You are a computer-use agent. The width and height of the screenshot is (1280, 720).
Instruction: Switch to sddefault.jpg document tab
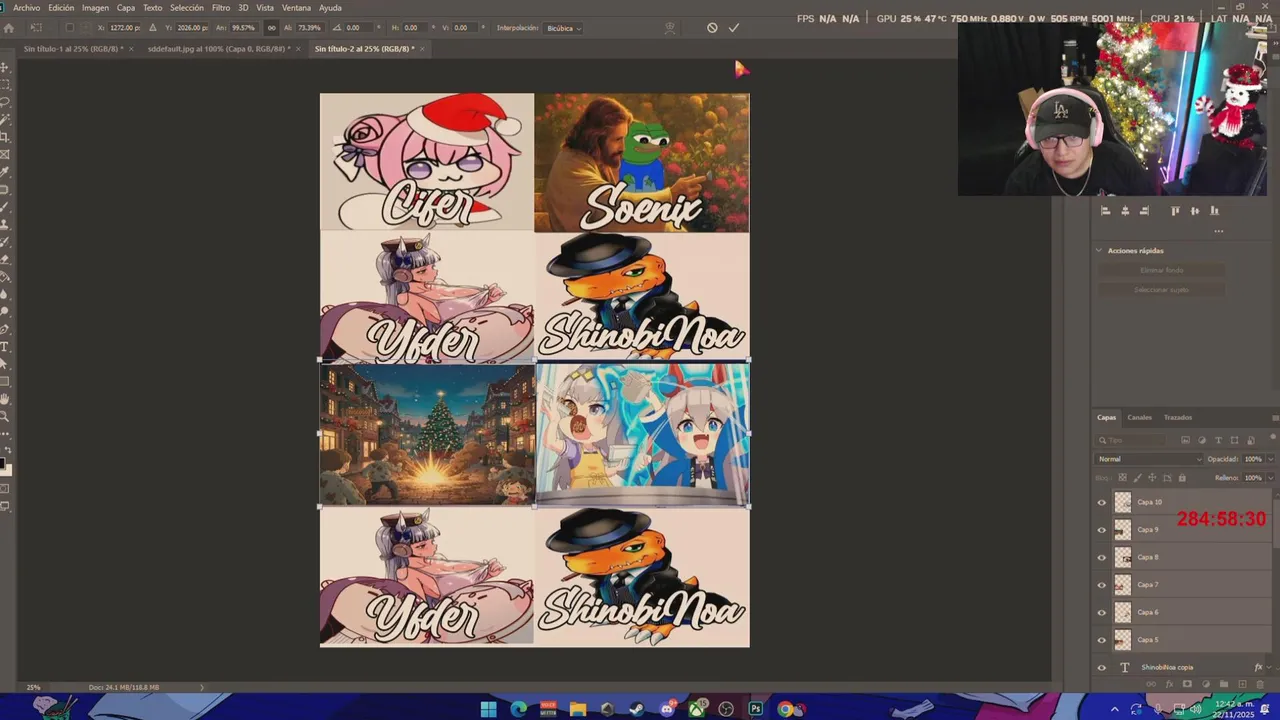point(218,48)
